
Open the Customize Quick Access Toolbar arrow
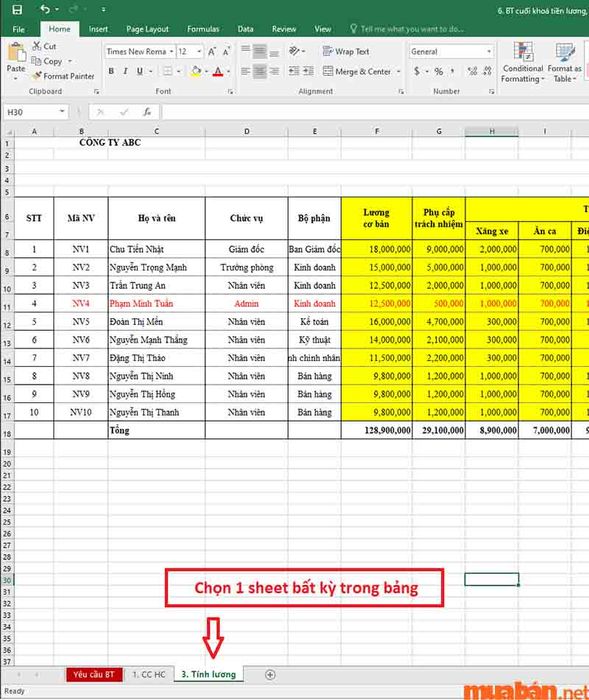tap(104, 9)
